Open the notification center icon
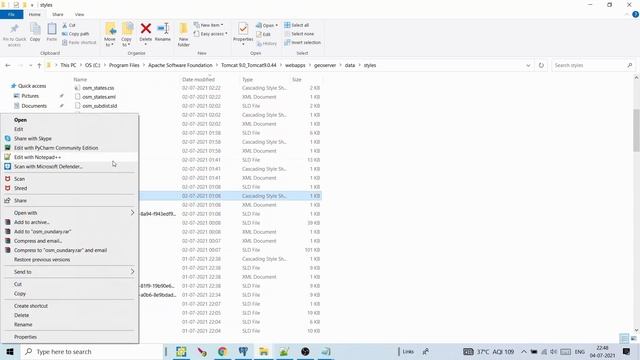Viewport: 640px width, 360px height. coord(627,351)
